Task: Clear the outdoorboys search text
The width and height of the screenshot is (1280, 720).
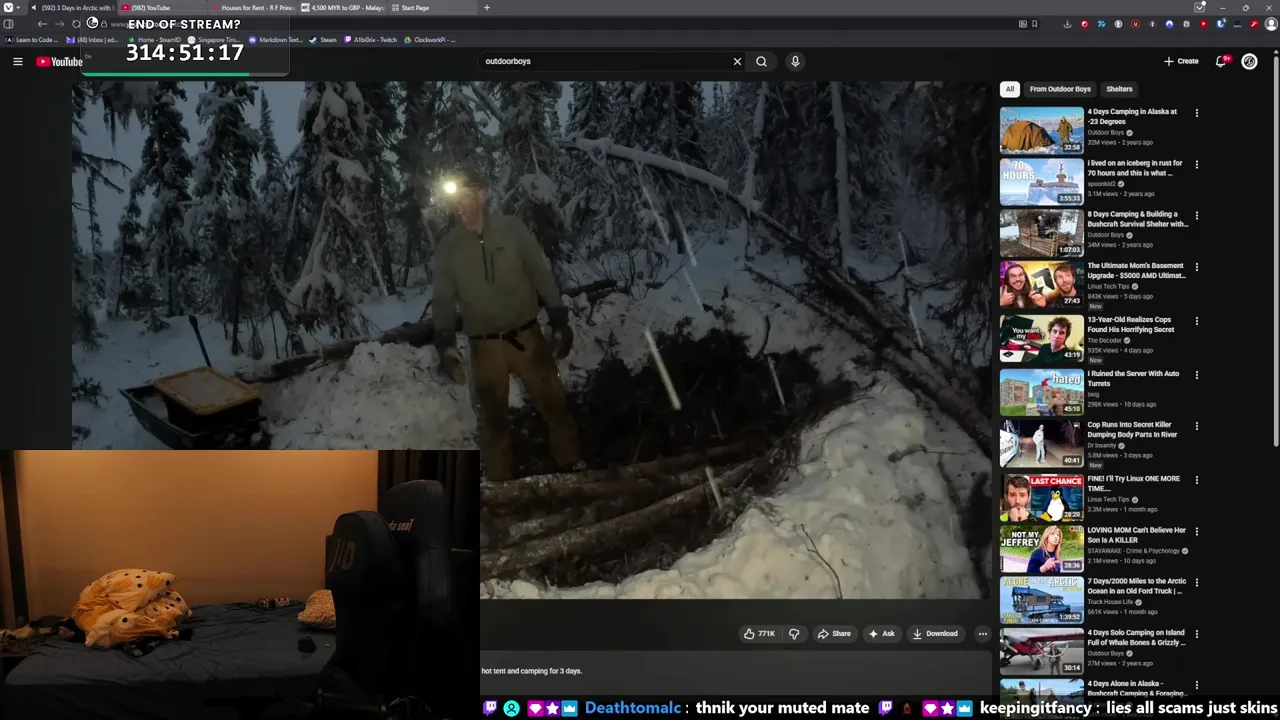Action: 737,61
